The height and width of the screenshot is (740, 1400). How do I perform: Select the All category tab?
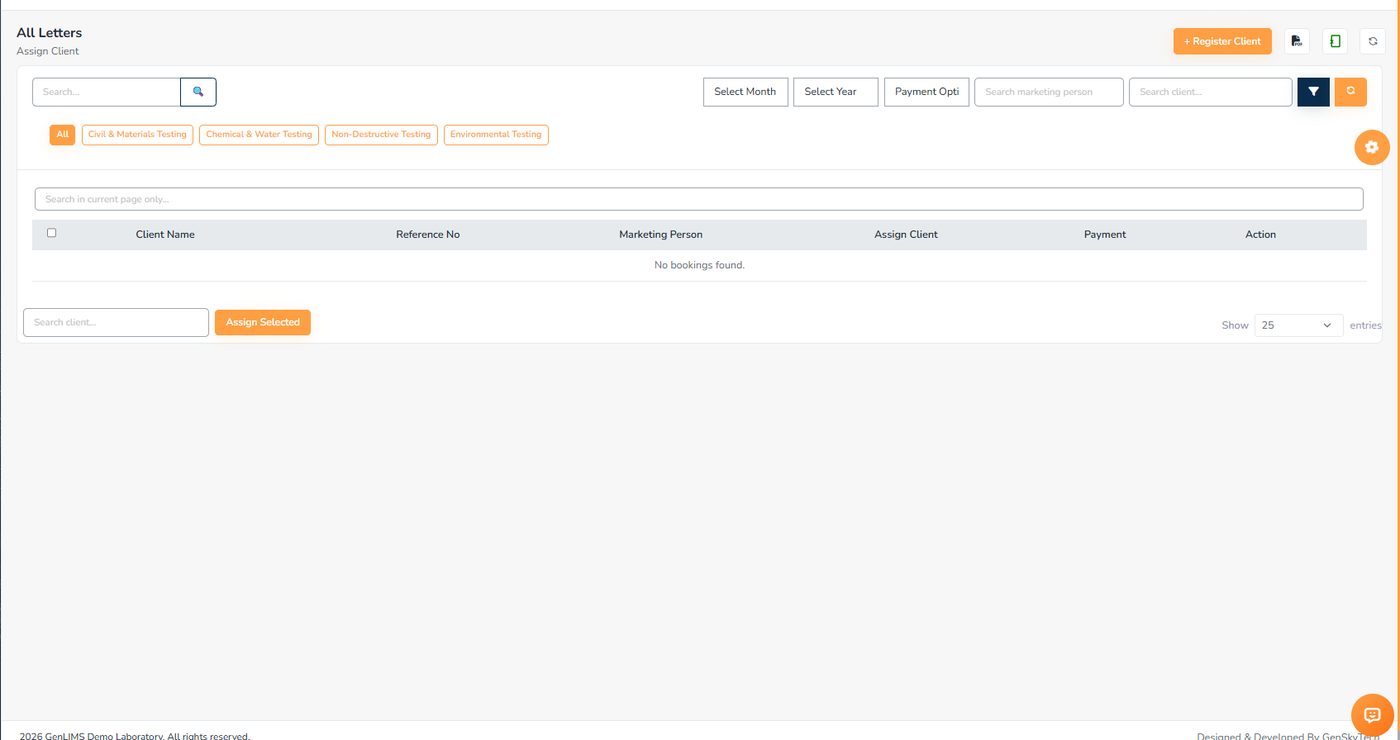(x=62, y=134)
